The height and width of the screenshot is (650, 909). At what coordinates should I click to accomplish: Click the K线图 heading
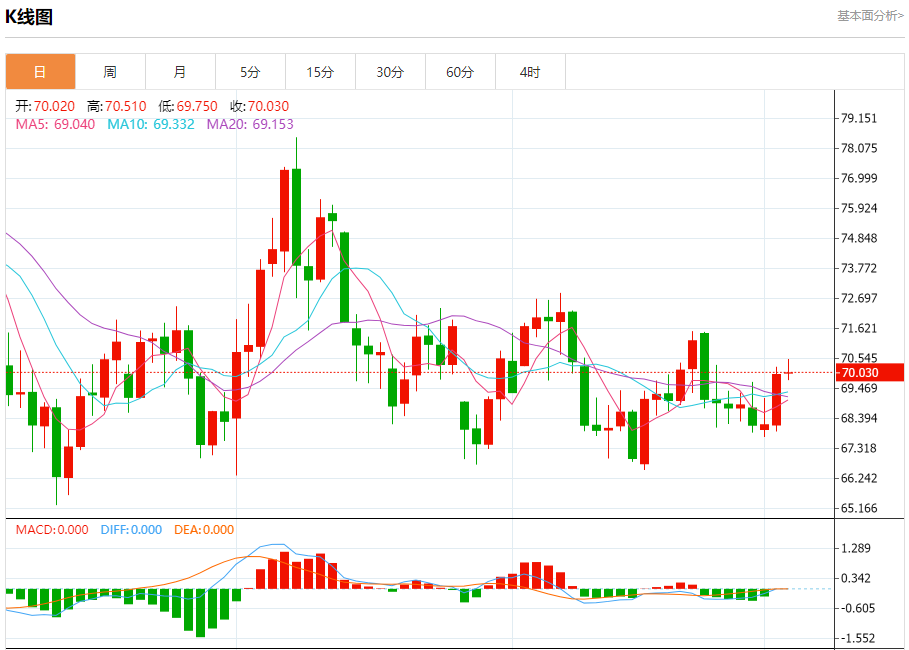(x=29, y=17)
